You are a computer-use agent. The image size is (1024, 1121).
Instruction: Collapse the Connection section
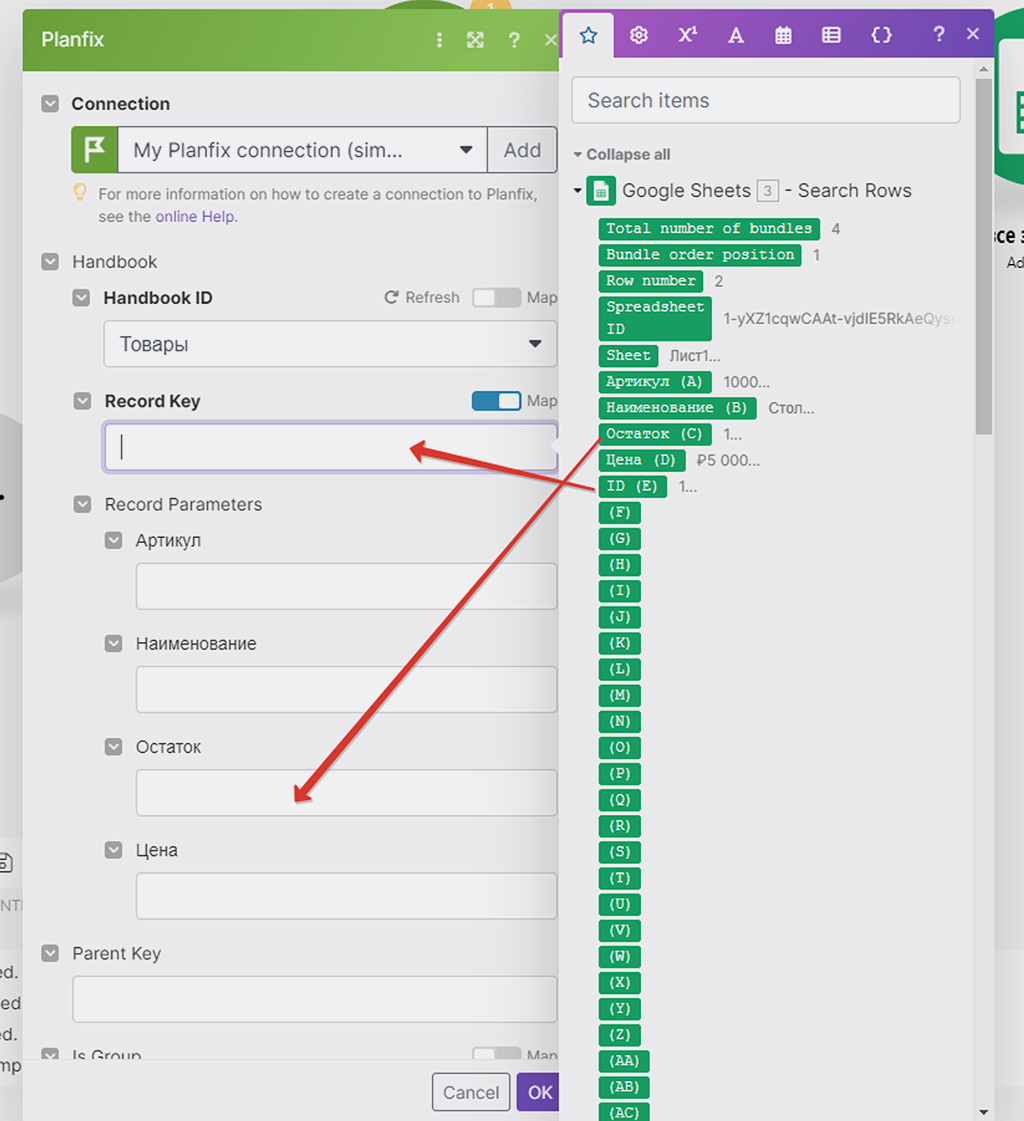[50, 104]
